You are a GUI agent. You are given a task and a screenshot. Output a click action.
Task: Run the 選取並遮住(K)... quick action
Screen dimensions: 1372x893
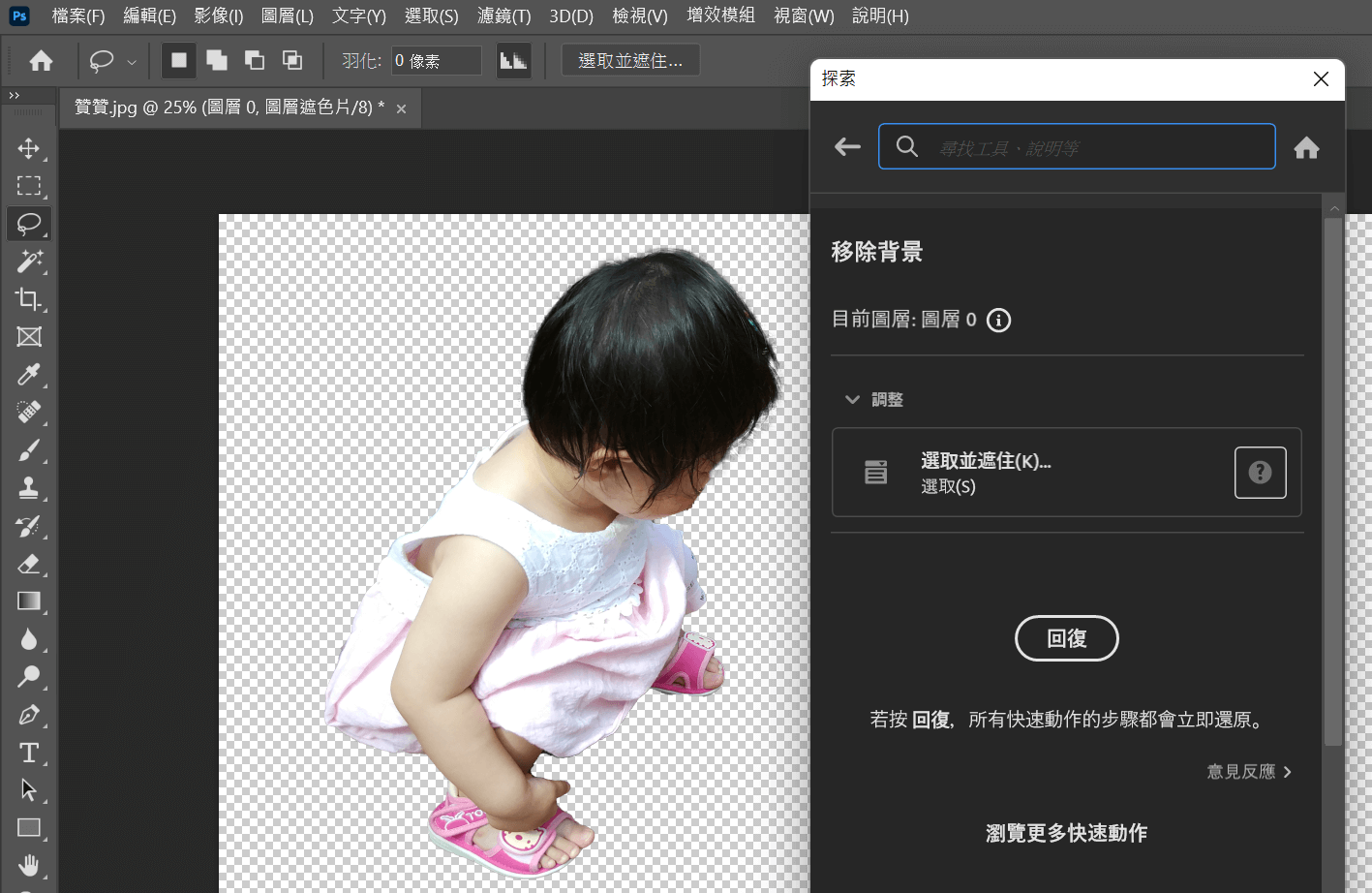coord(1067,473)
